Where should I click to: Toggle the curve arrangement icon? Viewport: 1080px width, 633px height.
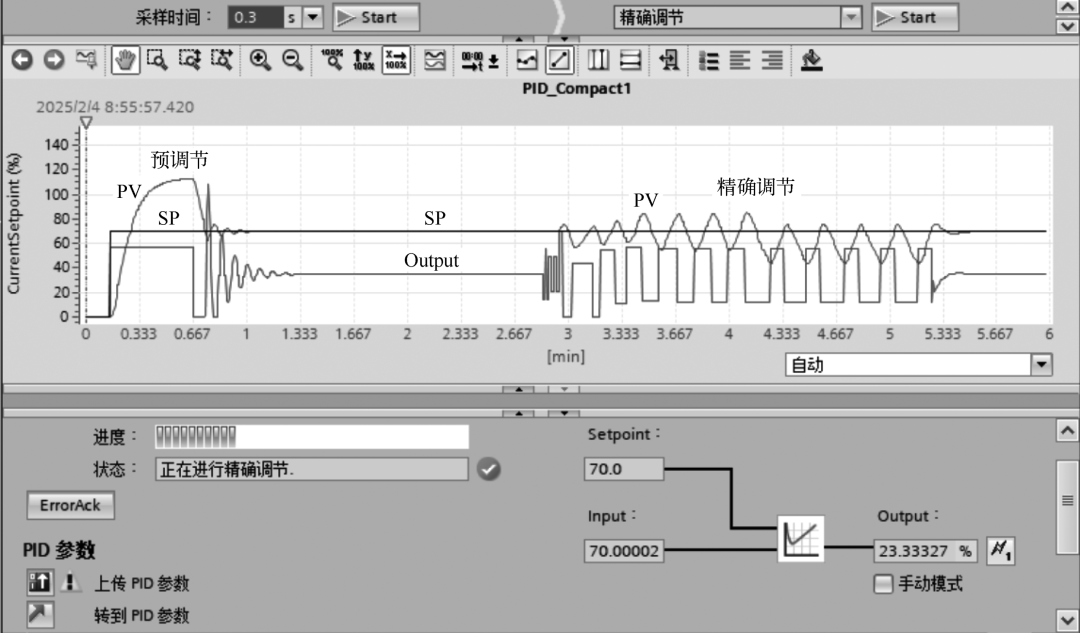(435, 60)
